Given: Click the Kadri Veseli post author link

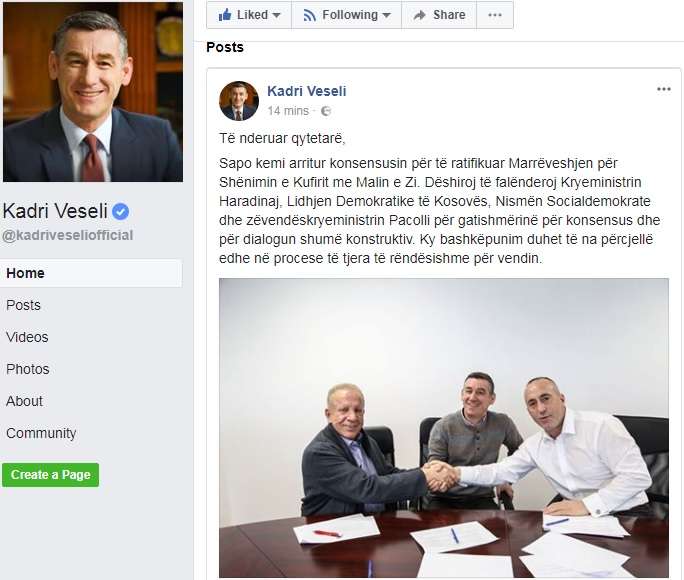Looking at the screenshot, I should (x=307, y=91).
